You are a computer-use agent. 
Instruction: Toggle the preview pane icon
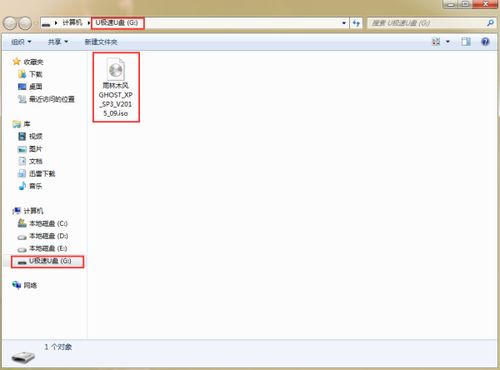pyautogui.click(x=466, y=42)
